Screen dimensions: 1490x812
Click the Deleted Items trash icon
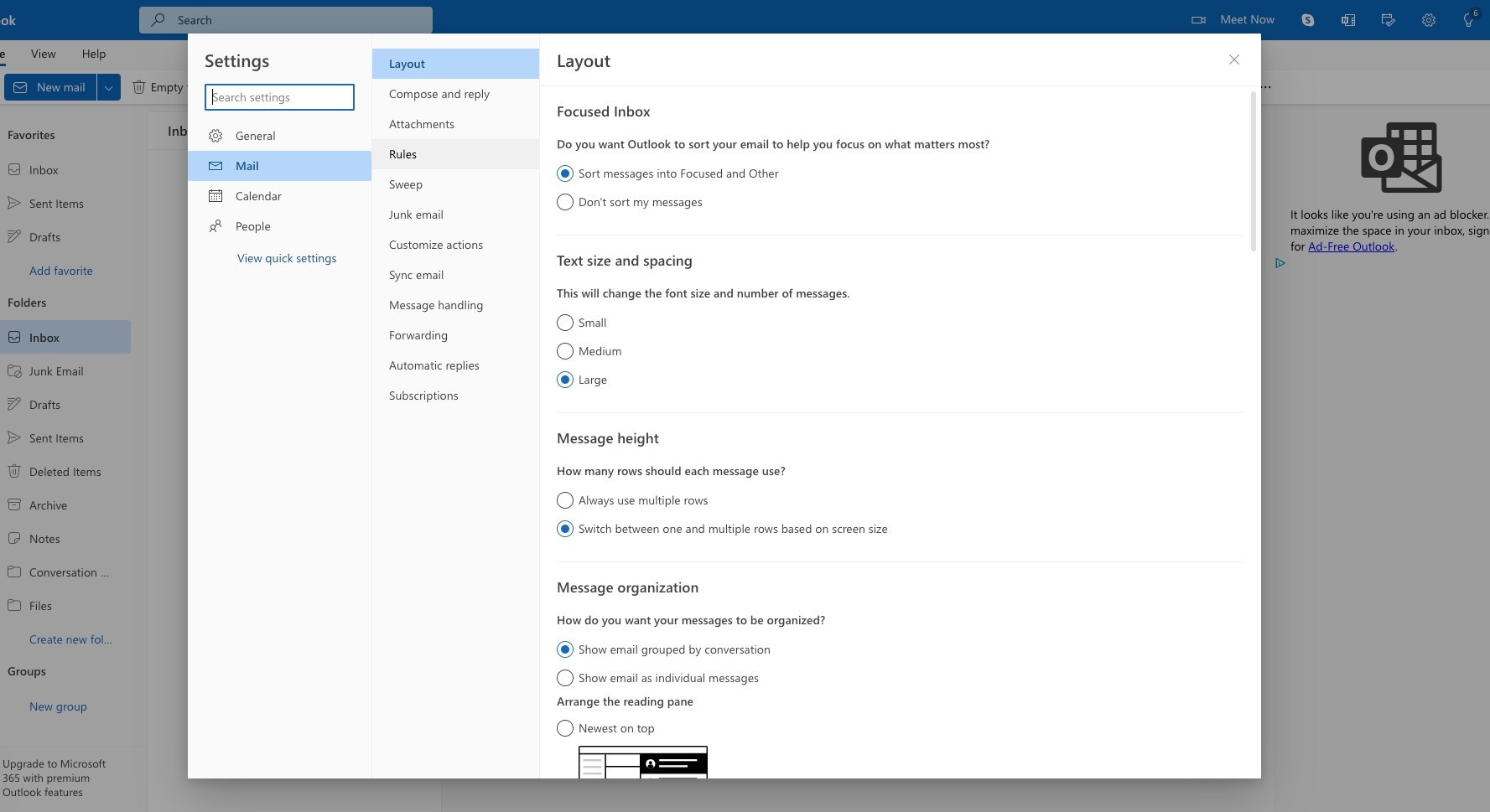pos(14,472)
